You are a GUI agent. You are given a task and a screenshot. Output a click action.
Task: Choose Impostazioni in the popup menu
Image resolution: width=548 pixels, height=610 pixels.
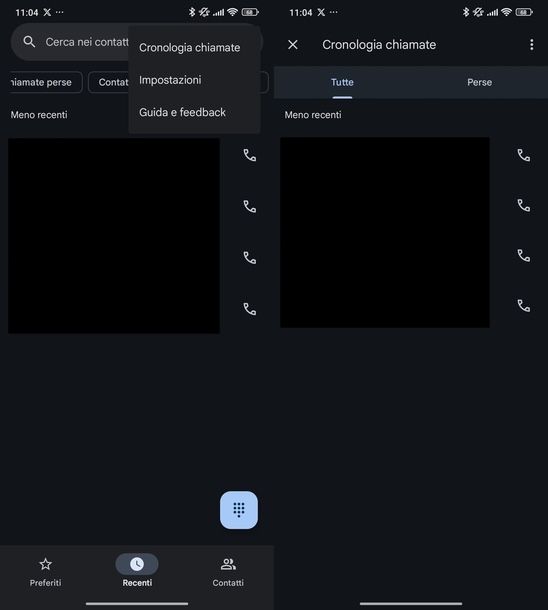[170, 80]
